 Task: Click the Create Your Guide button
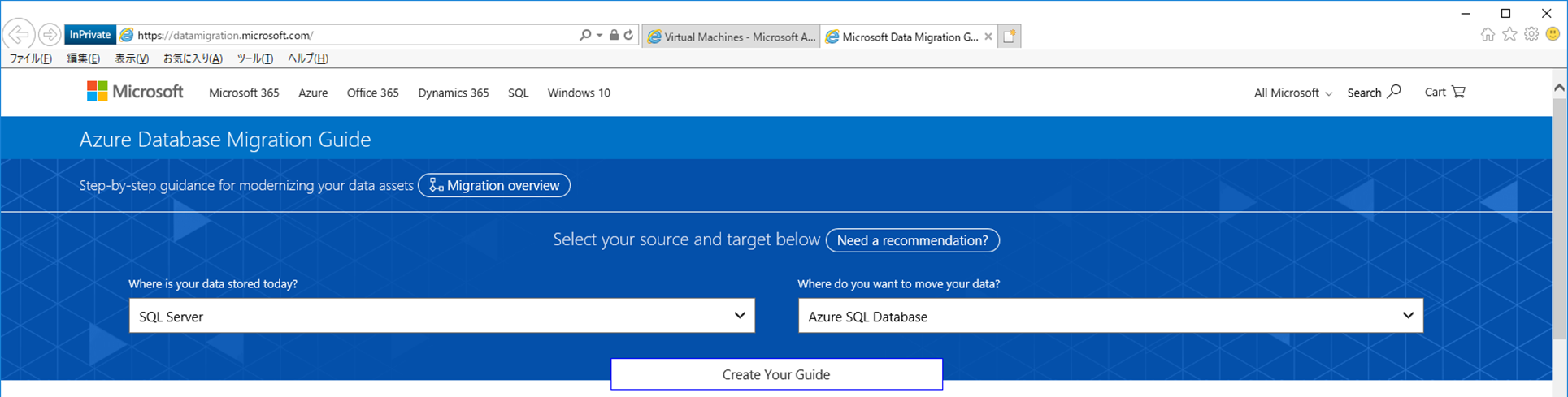coord(776,374)
